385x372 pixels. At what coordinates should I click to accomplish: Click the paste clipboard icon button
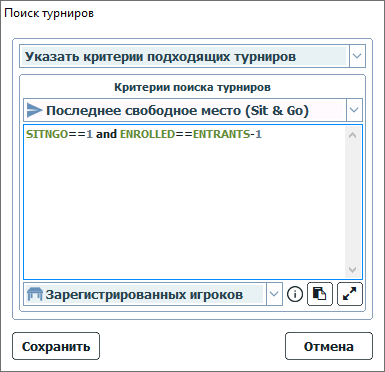click(320, 294)
